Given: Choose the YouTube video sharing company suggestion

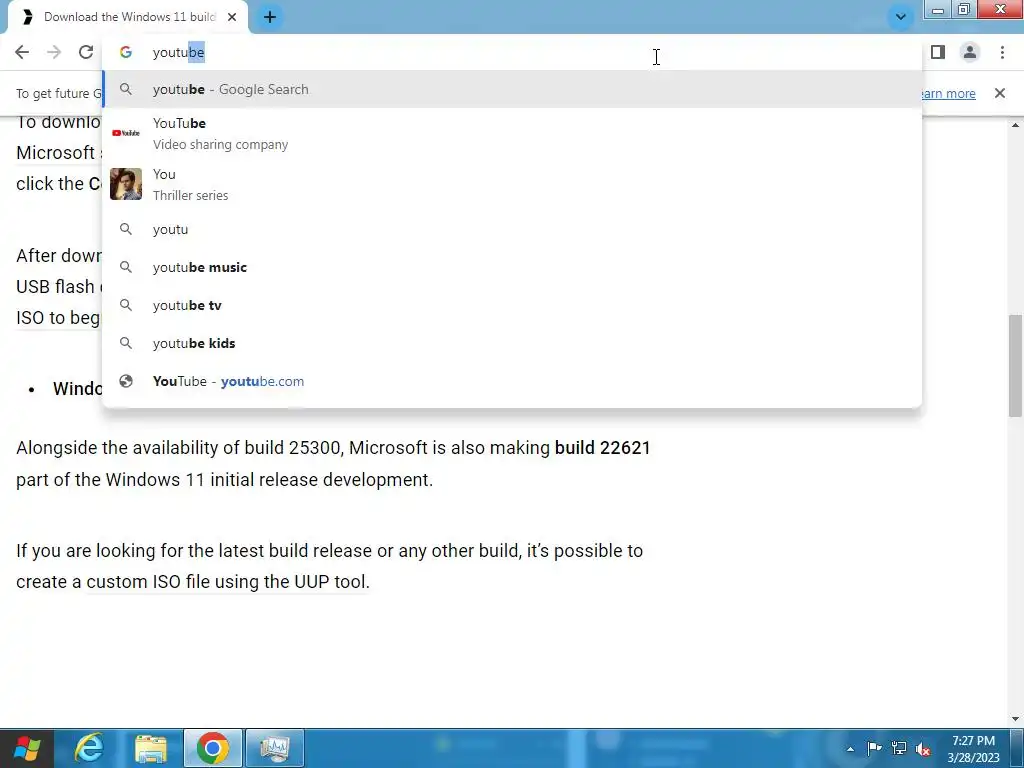Looking at the screenshot, I should click(x=512, y=133).
